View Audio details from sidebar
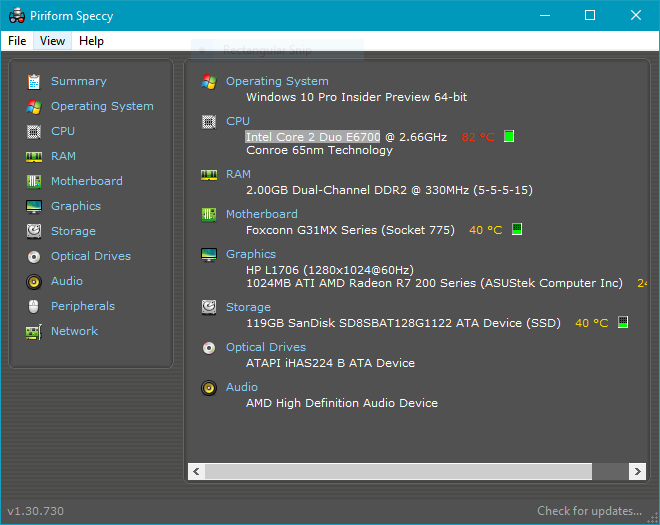This screenshot has width=660, height=525. point(67,281)
